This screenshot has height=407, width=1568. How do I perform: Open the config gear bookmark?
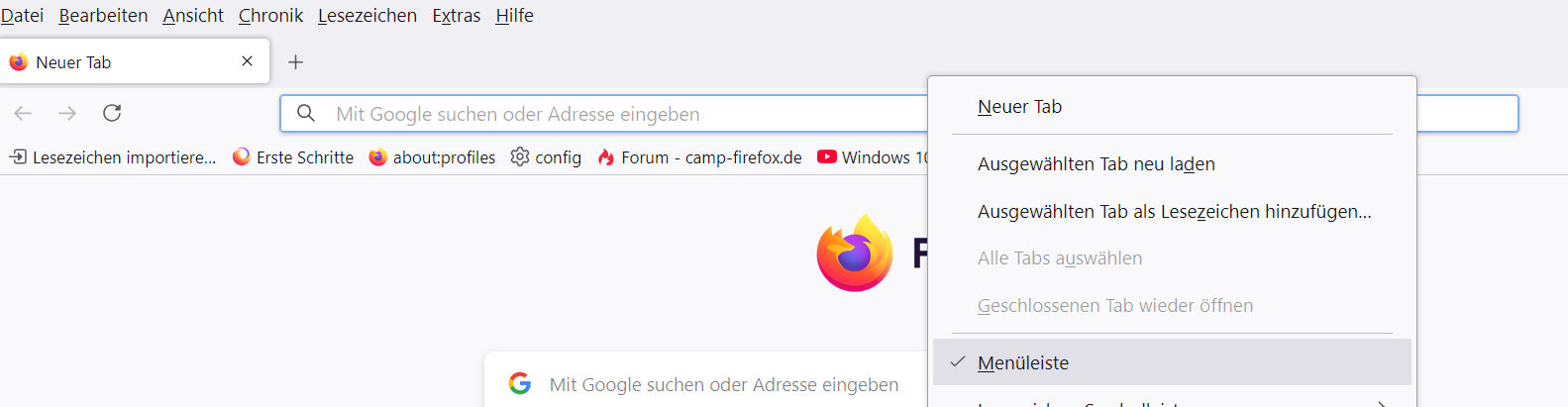(546, 157)
